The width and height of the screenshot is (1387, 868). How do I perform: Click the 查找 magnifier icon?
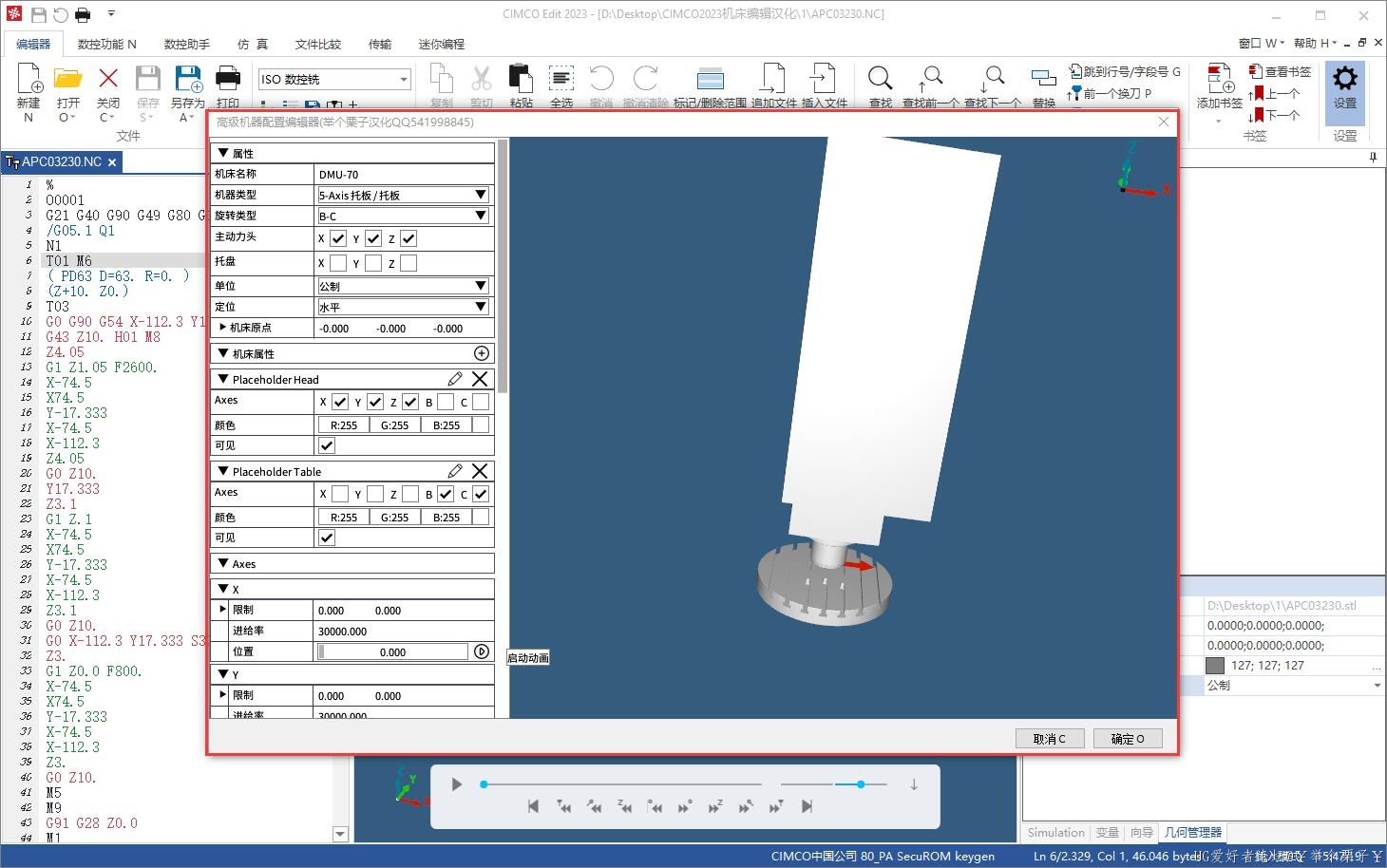[x=881, y=80]
